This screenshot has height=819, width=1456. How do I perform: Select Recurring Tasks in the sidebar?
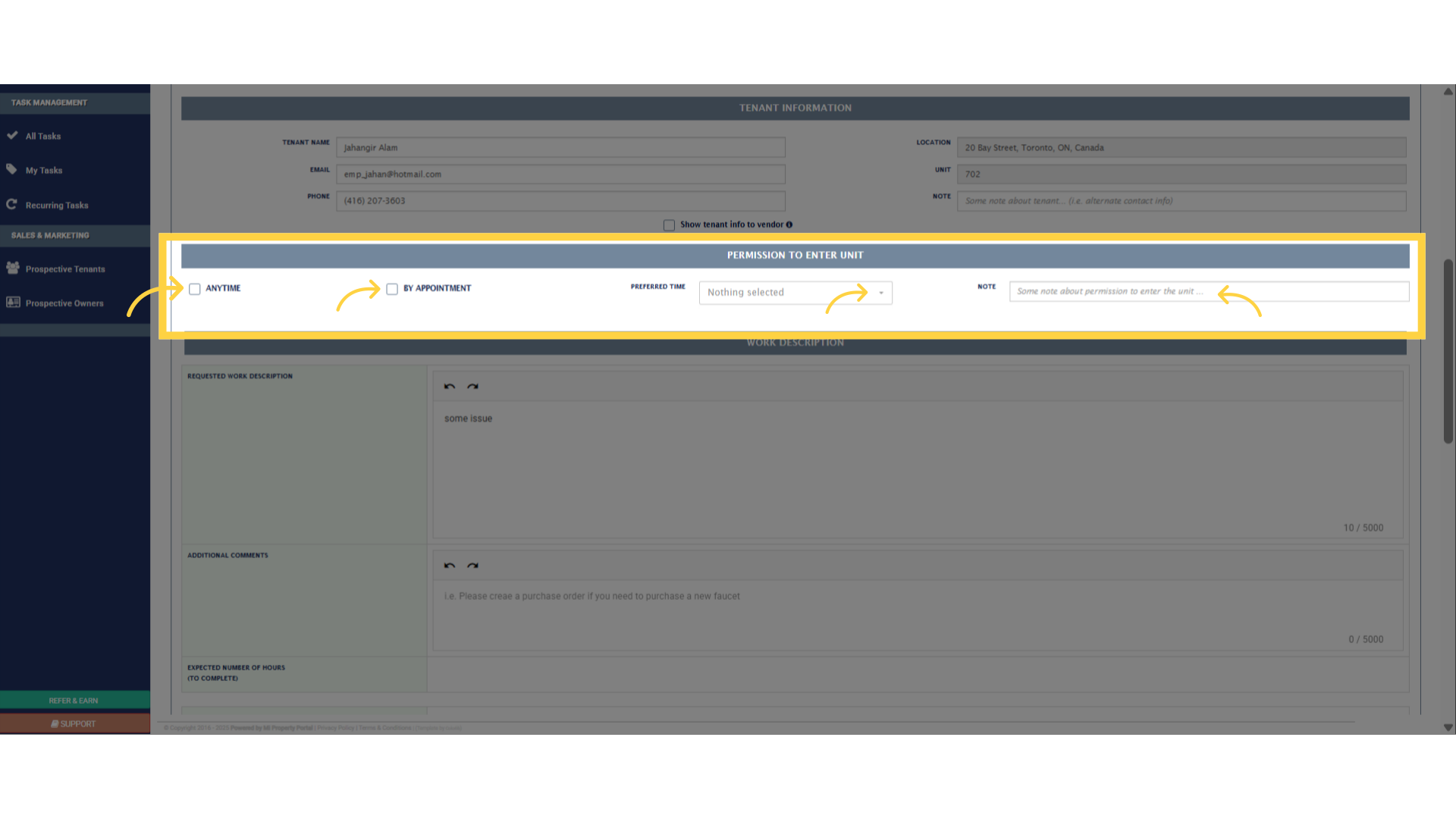pyautogui.click(x=57, y=205)
